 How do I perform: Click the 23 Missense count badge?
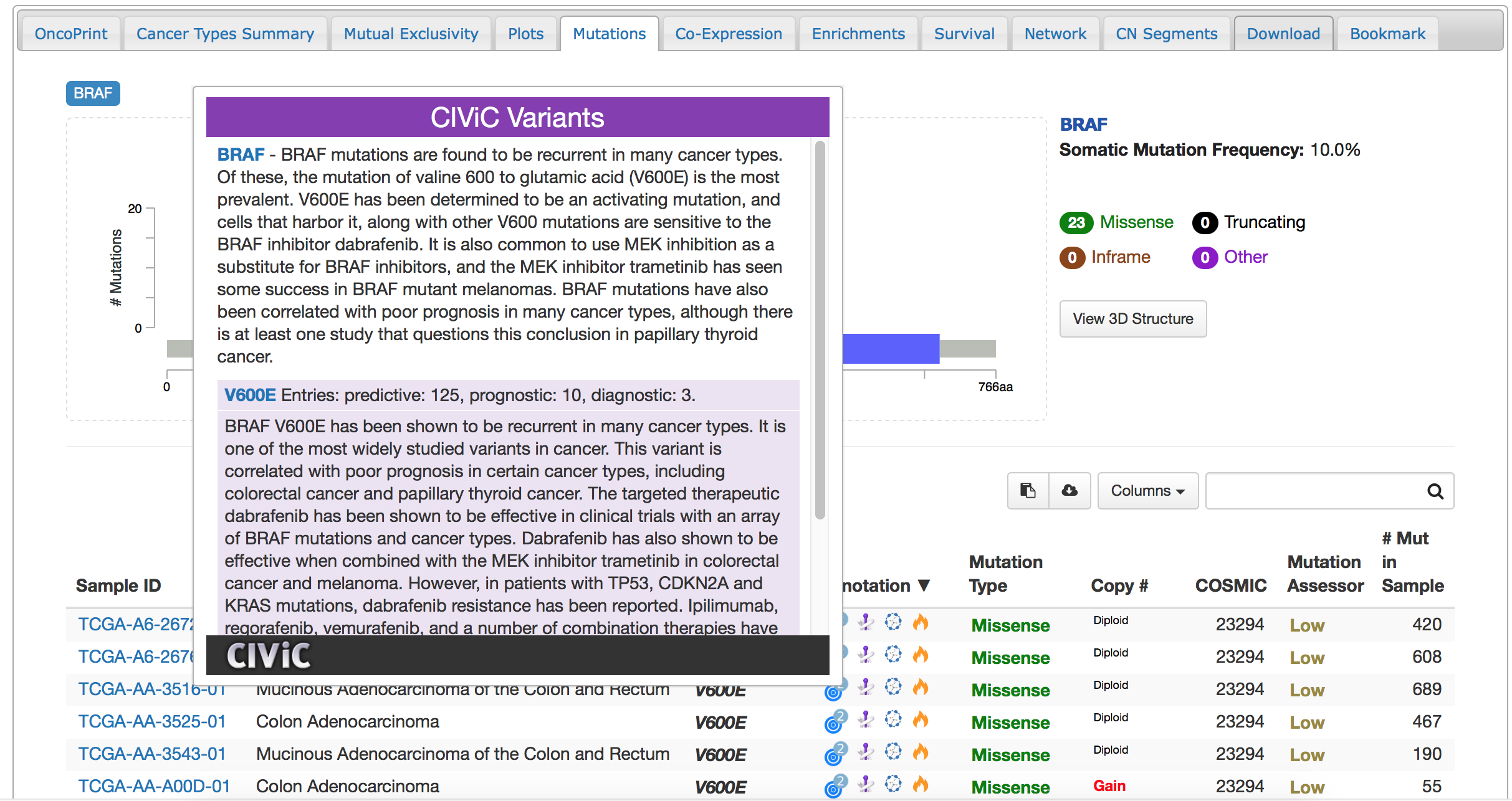[1076, 223]
